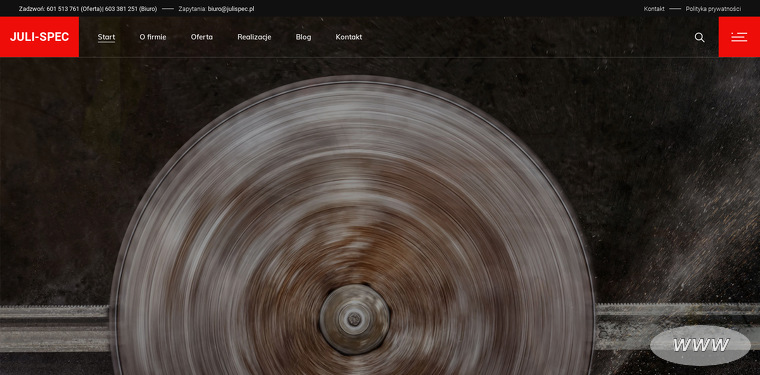760x375 pixels.
Task: Select the Start menu item
Action: coord(106,37)
